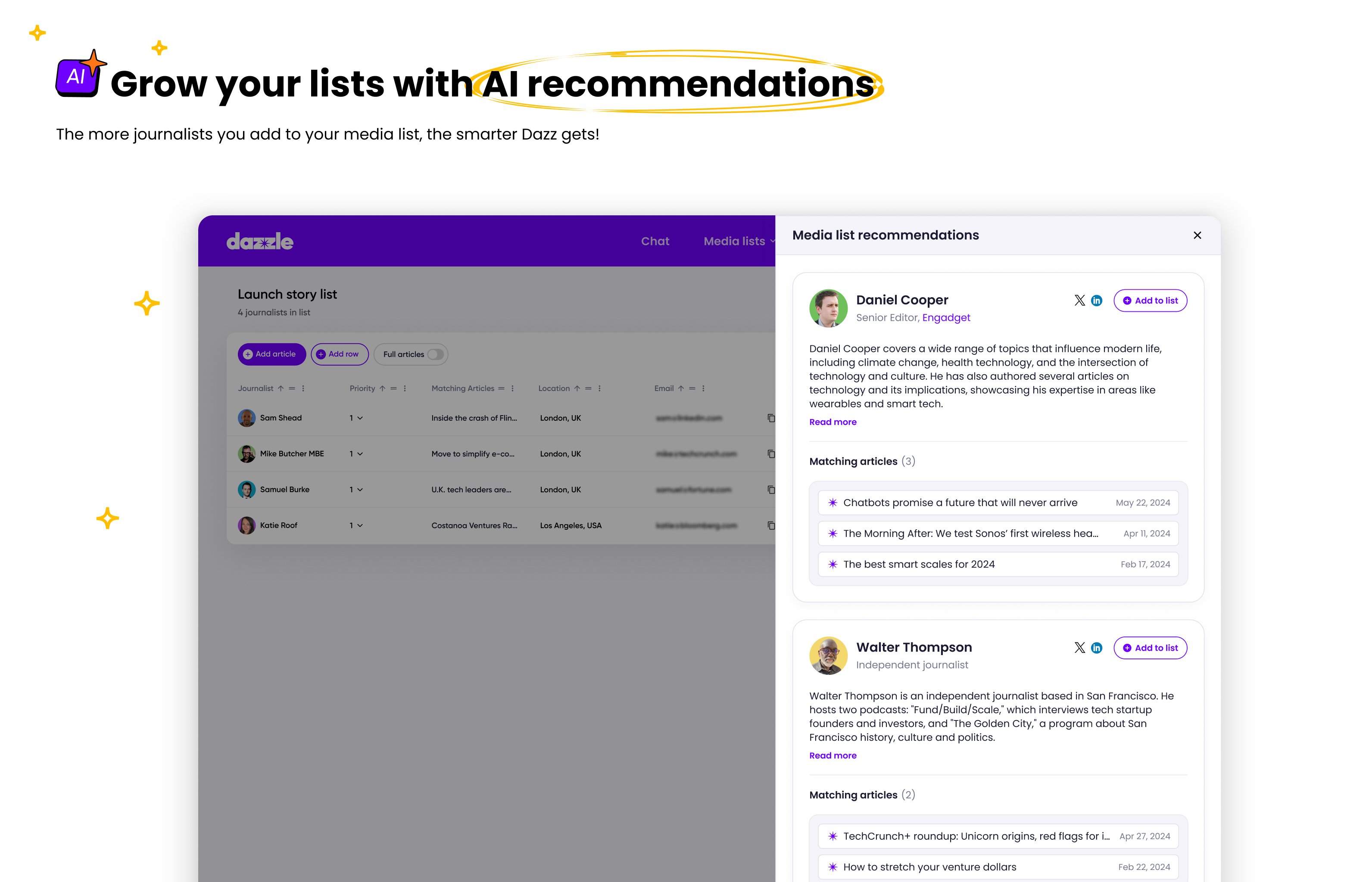This screenshot has width=1372, height=882.
Task: Open Walter Thompson's LinkedIn icon
Action: click(x=1096, y=648)
